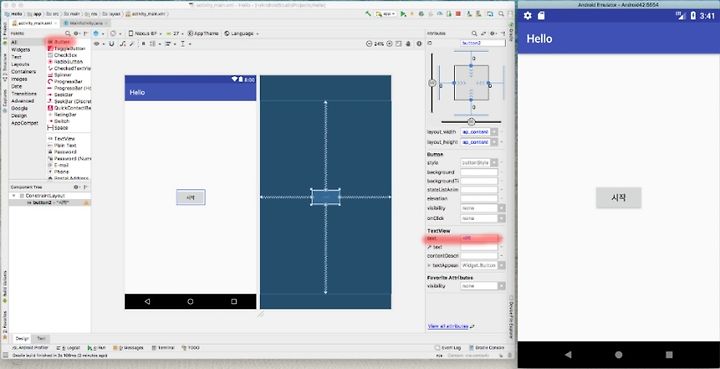Select ToggleButton in the palette list
Viewport: 720px width, 369px height.
[67, 48]
